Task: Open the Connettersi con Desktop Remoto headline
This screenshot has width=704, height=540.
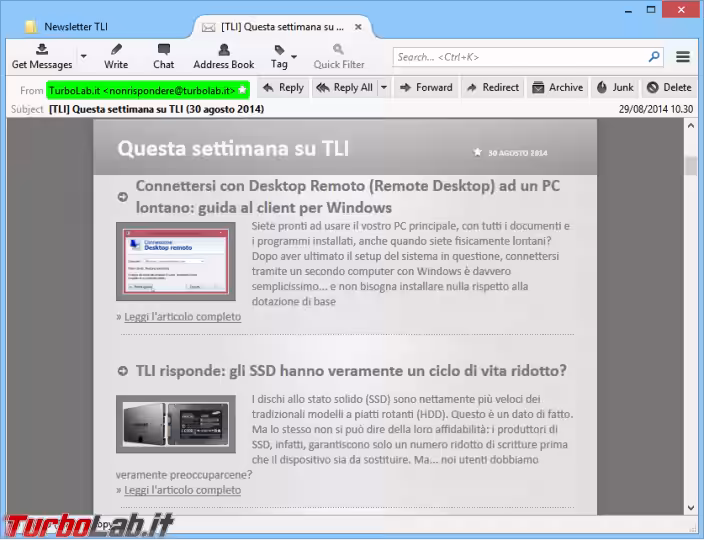Action: [x=348, y=197]
